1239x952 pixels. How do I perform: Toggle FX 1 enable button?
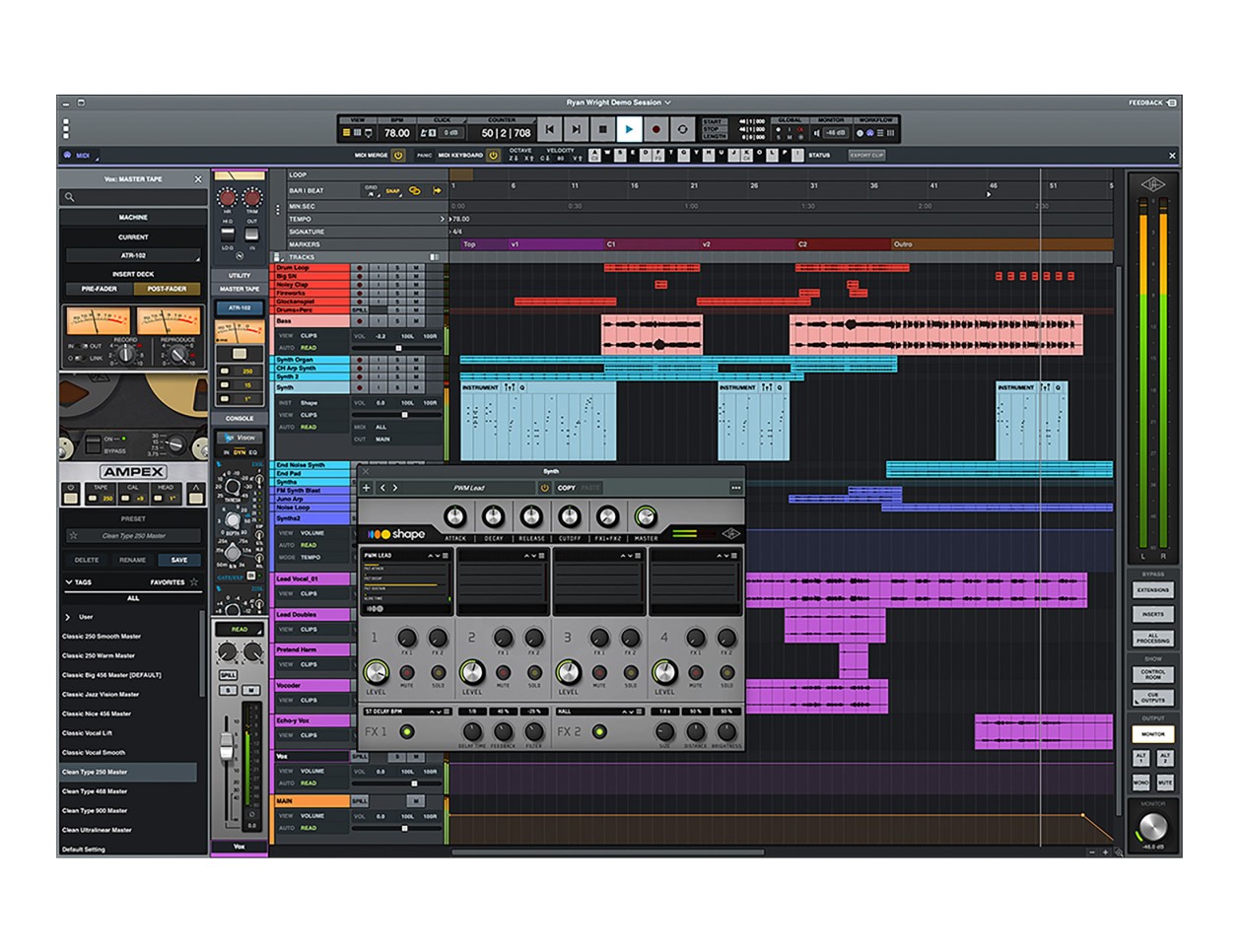(x=406, y=732)
